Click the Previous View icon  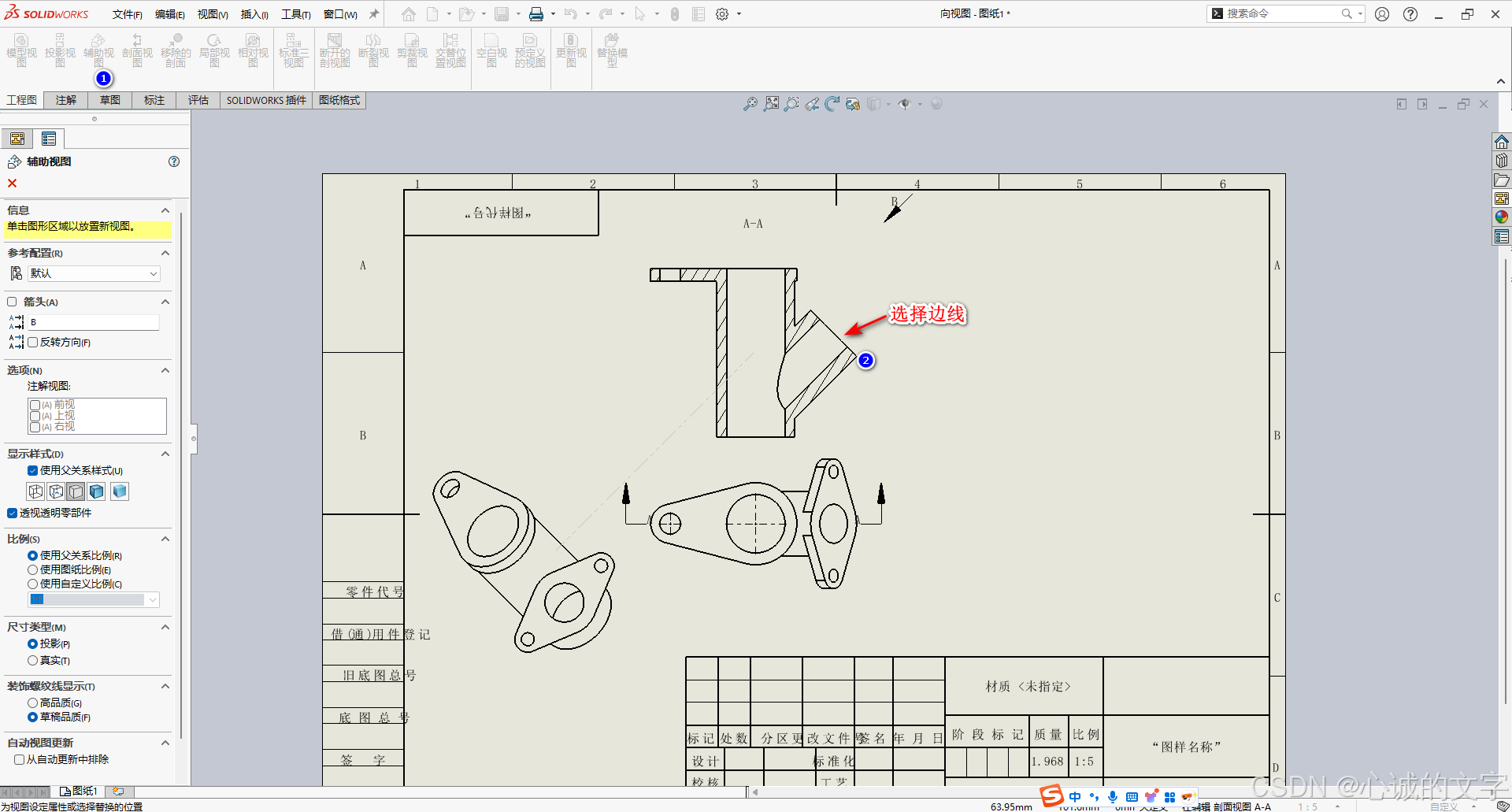(812, 104)
